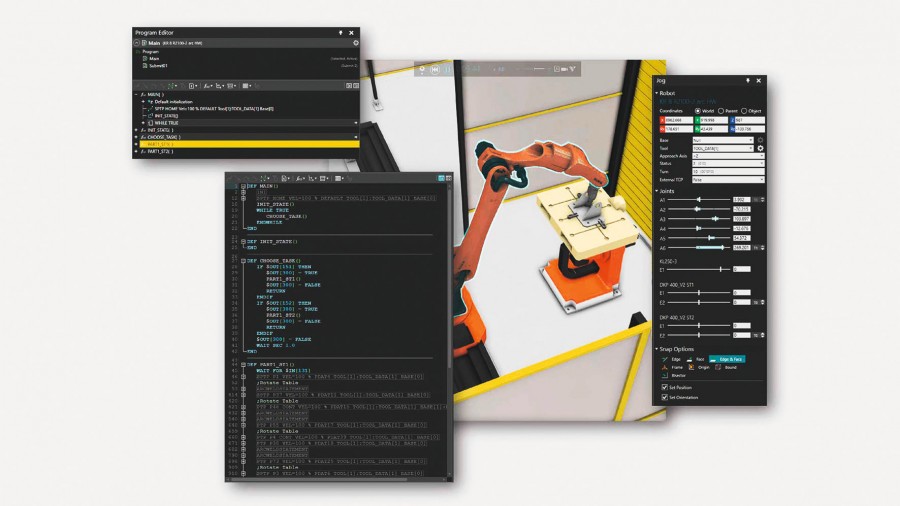Collapse DEF CHOOSE_TASK() fold marker

pyautogui.click(x=243, y=260)
